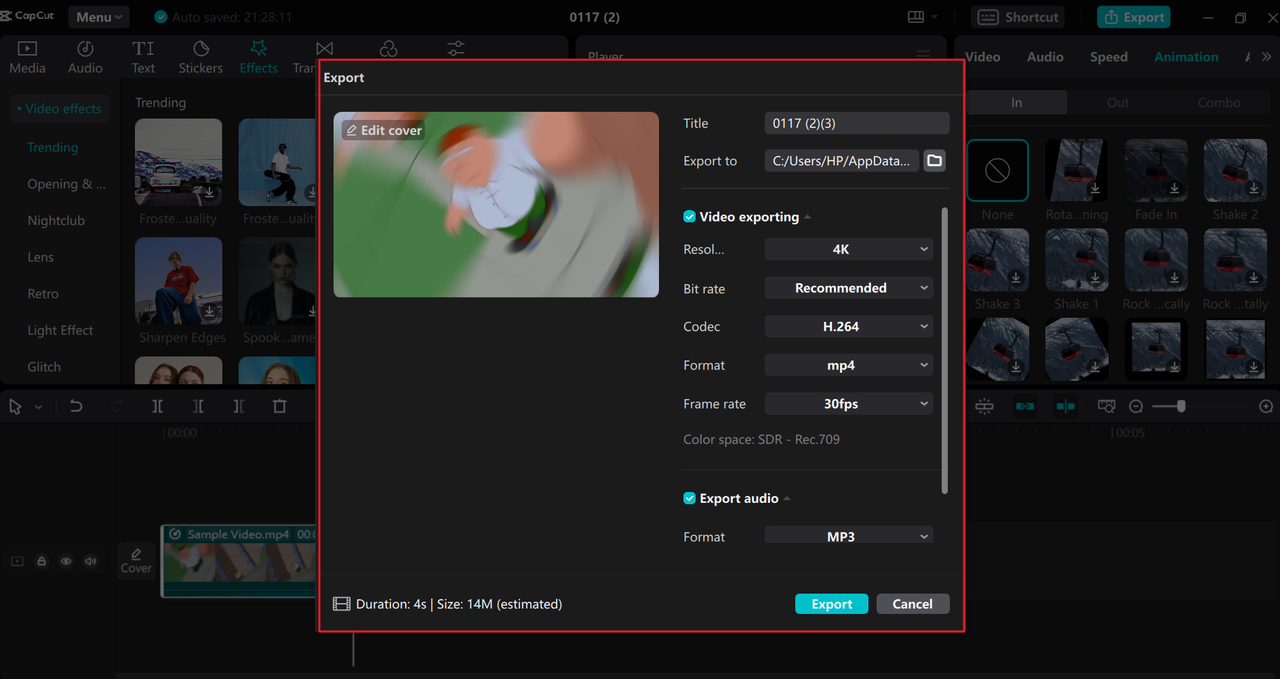Click the preview-axis icon left of zoom-out
1280x679 pixels.
(1106, 406)
